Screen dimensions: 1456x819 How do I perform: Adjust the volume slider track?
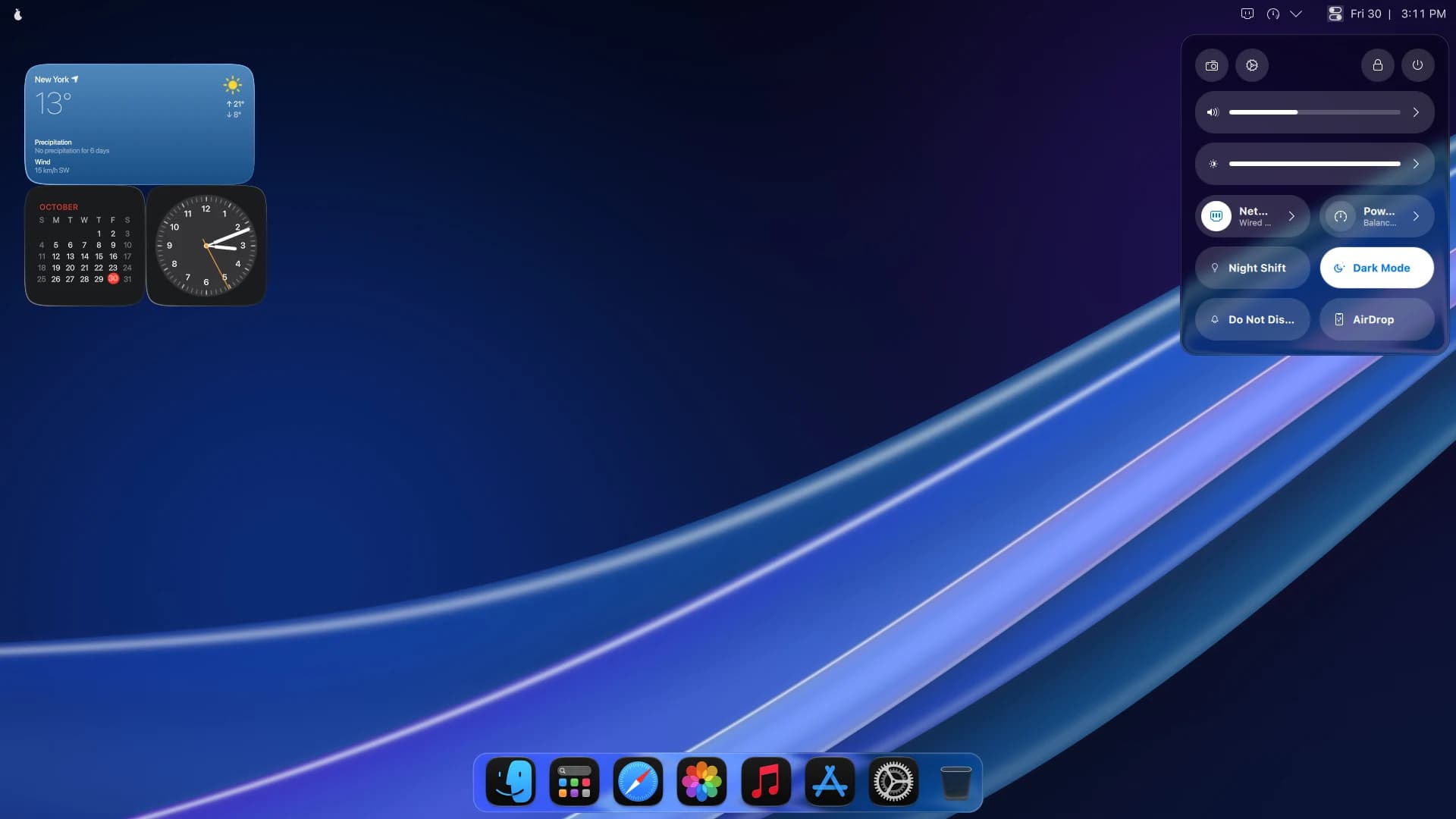tap(1315, 112)
